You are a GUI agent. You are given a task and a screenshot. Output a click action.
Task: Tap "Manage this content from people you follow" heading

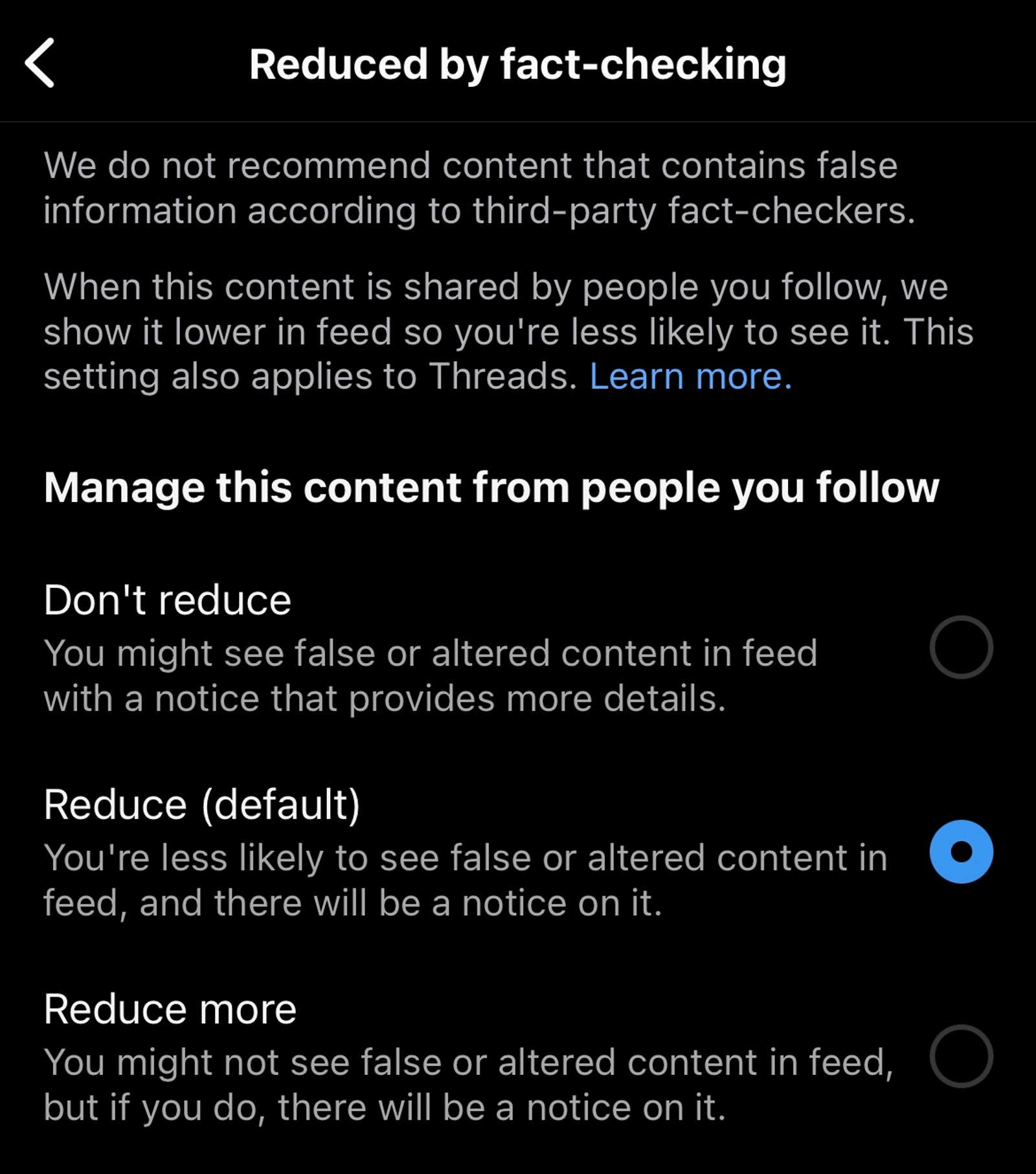point(491,487)
